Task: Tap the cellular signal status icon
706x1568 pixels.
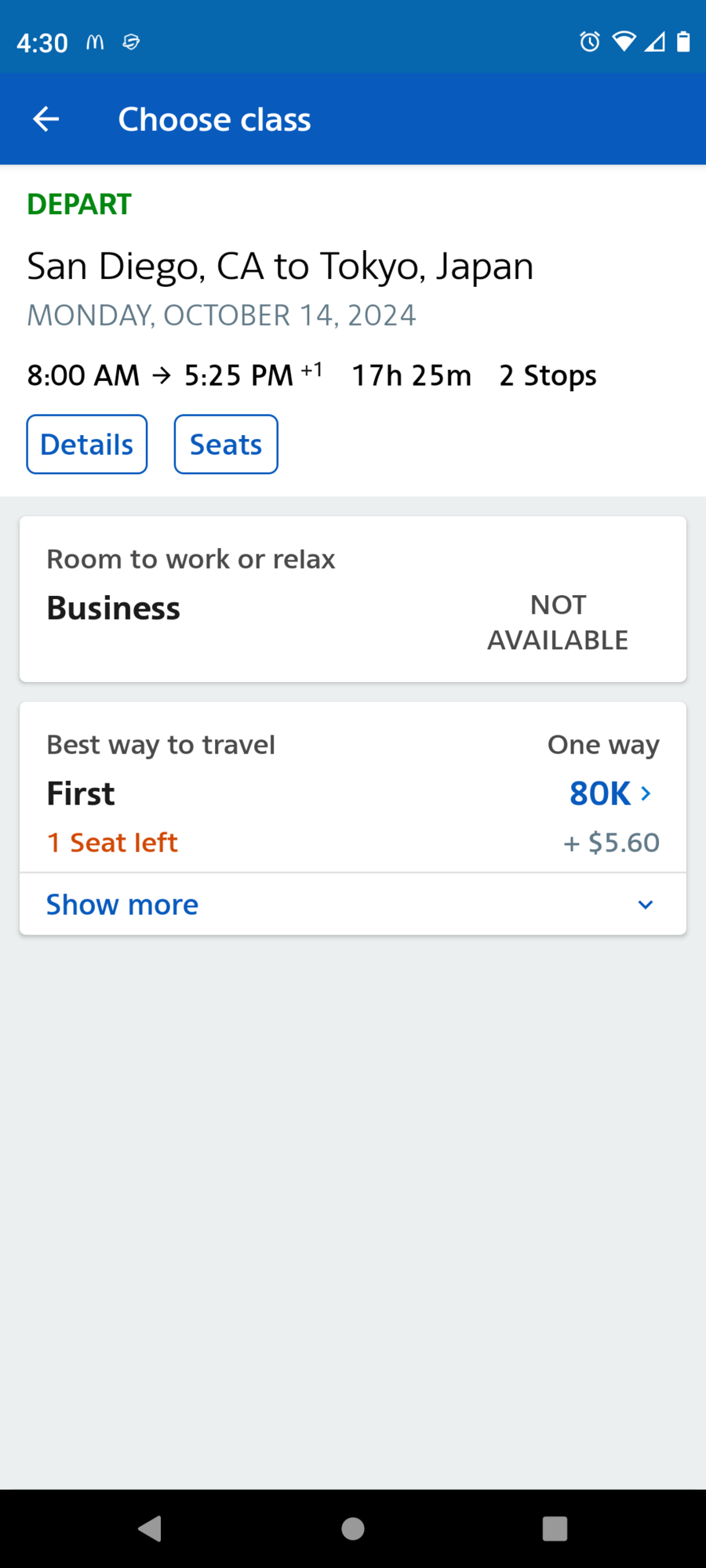Action: pyautogui.click(x=654, y=42)
